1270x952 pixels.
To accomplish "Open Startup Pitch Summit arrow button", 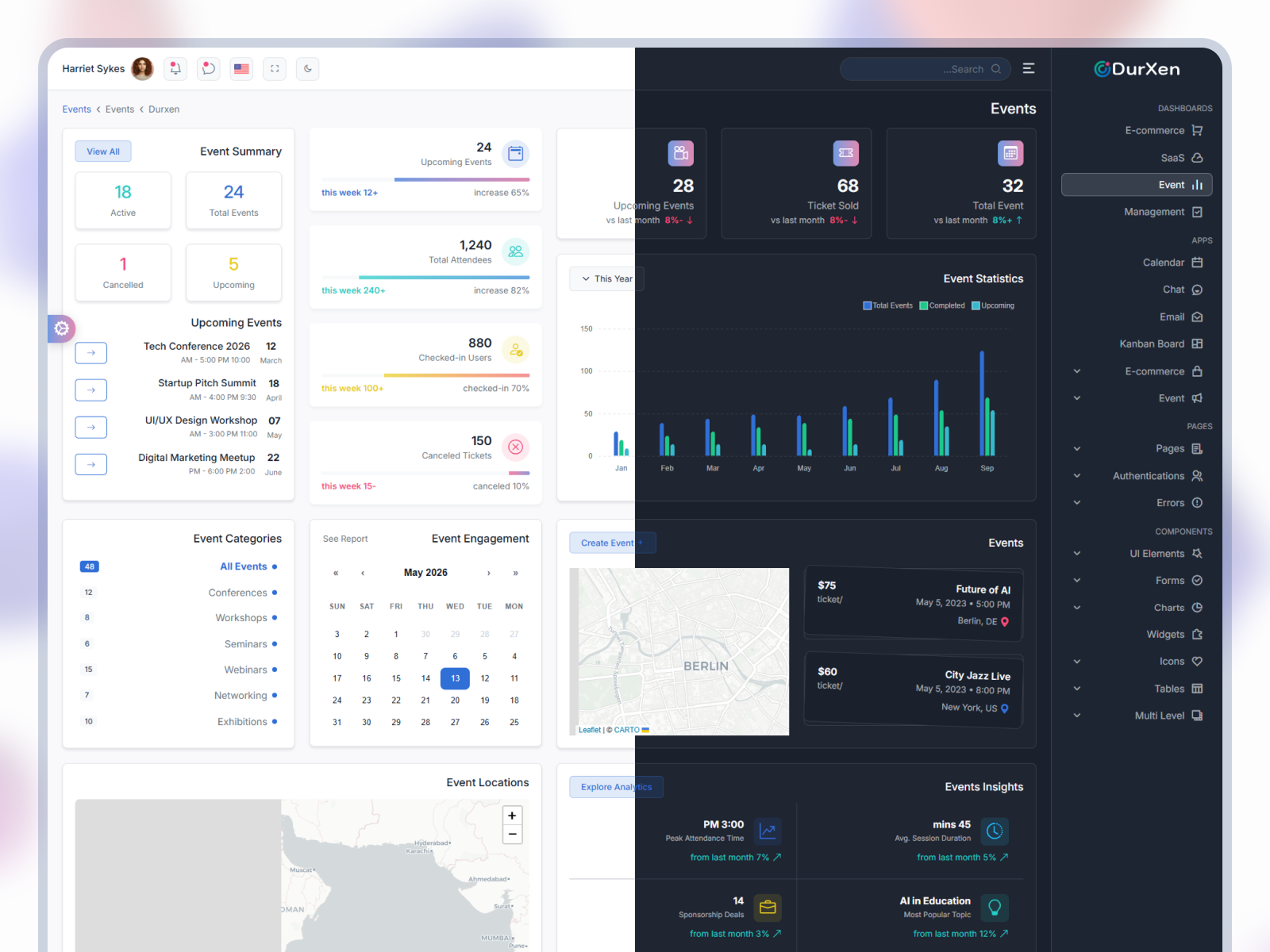I will click(x=91, y=390).
